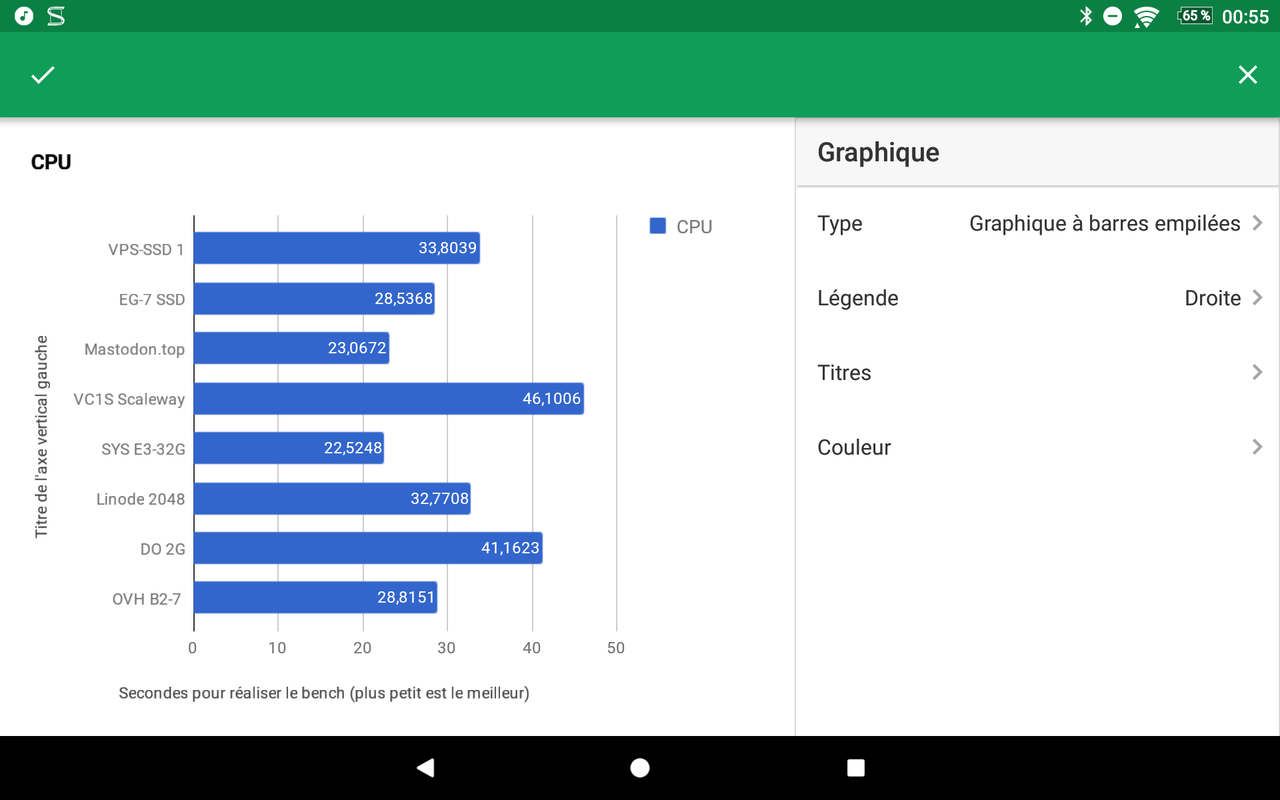
Task: Tap the CPU chart title
Action: (x=51, y=162)
